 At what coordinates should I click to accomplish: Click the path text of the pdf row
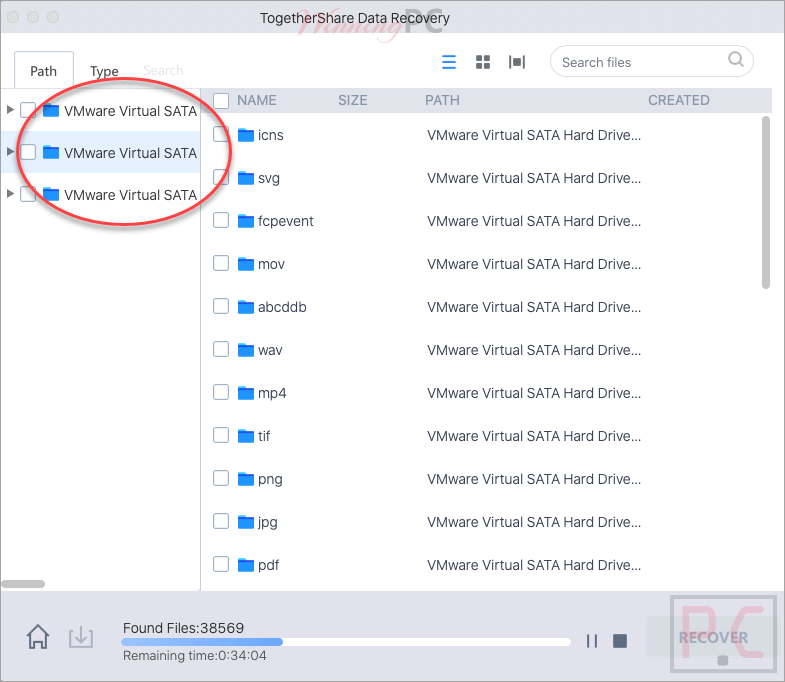coord(534,565)
